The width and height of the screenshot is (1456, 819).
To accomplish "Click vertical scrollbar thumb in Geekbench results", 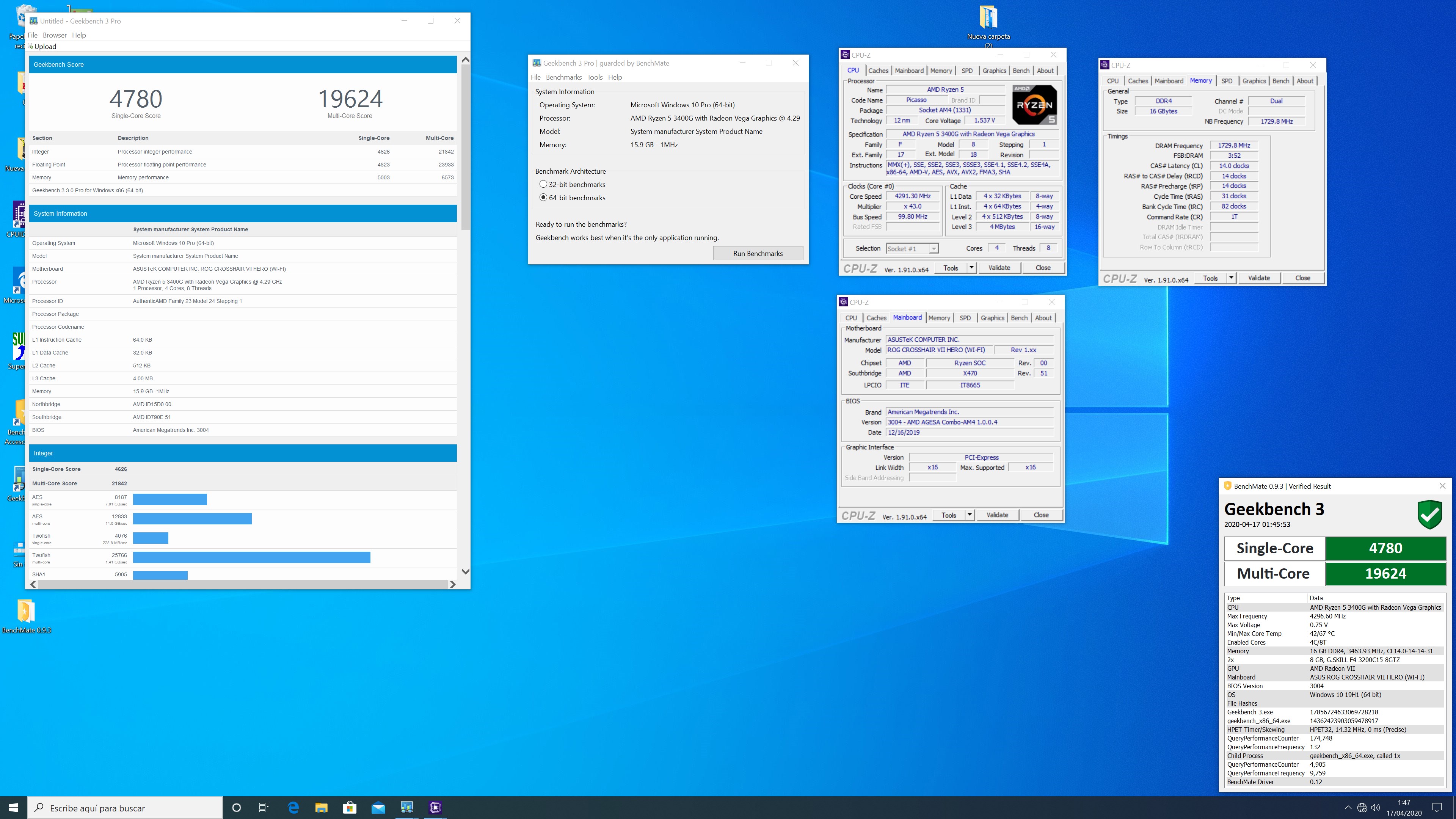I will point(465,147).
